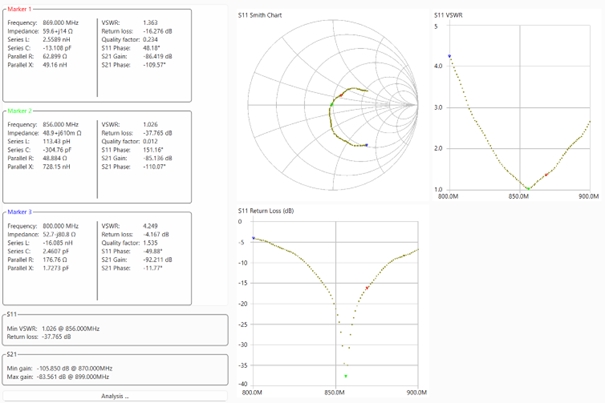This screenshot has height=403, width=605.
Task: Click blue marker on Smith chart trace
Action: point(367,145)
